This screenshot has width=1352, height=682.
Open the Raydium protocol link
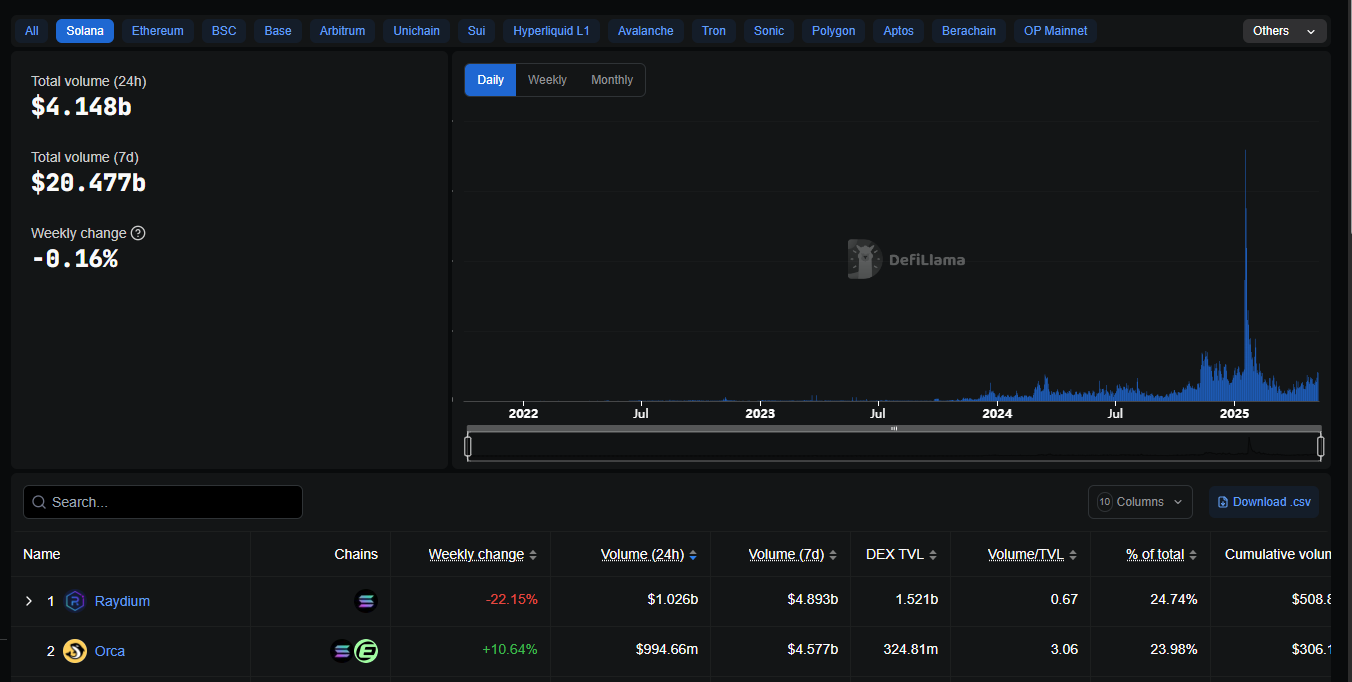[x=122, y=601]
